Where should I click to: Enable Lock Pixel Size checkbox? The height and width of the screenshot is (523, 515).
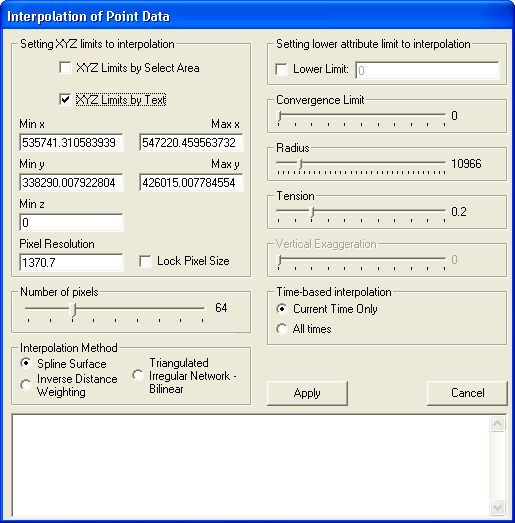[145, 261]
